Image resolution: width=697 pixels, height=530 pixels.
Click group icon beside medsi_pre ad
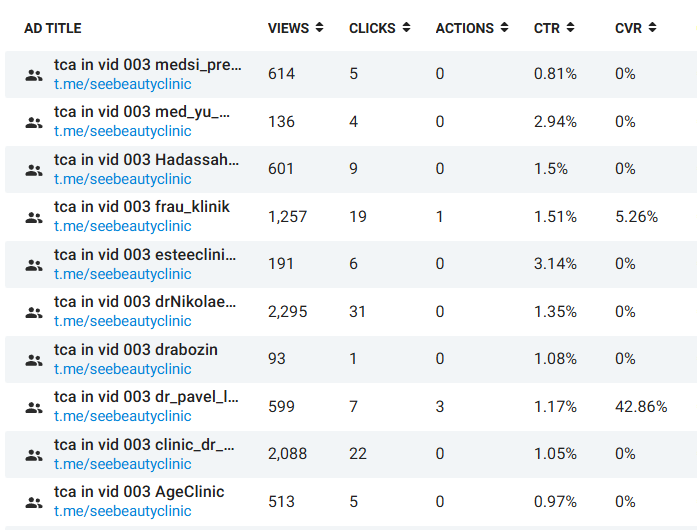point(34,74)
